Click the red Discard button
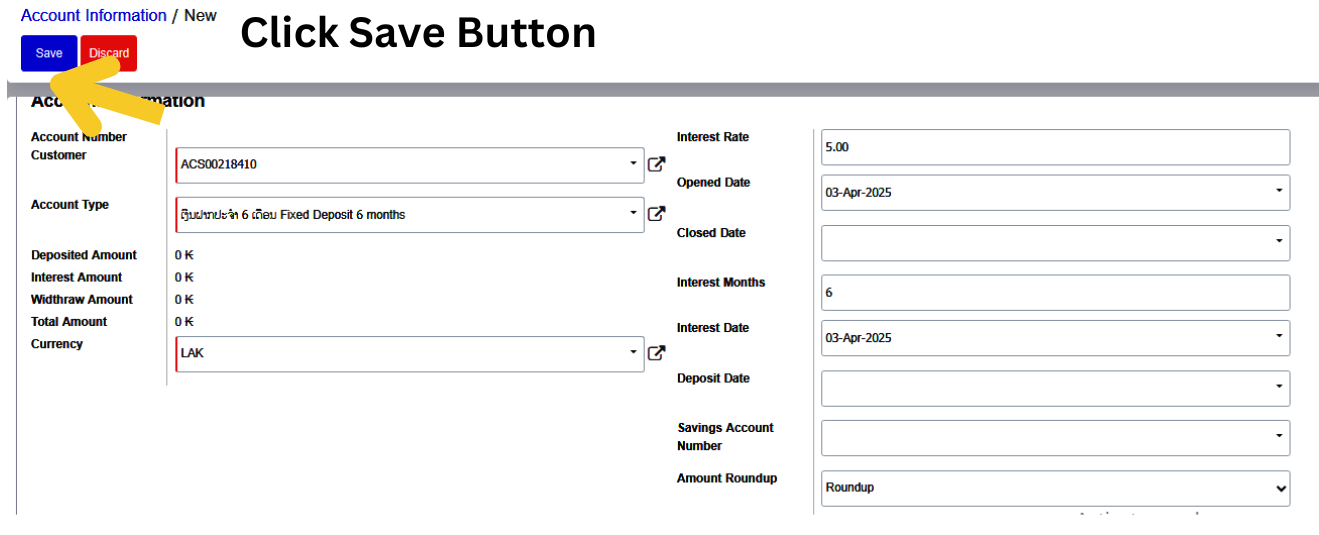Image resolution: width=1319 pixels, height=535 pixels. pyautogui.click(x=109, y=53)
